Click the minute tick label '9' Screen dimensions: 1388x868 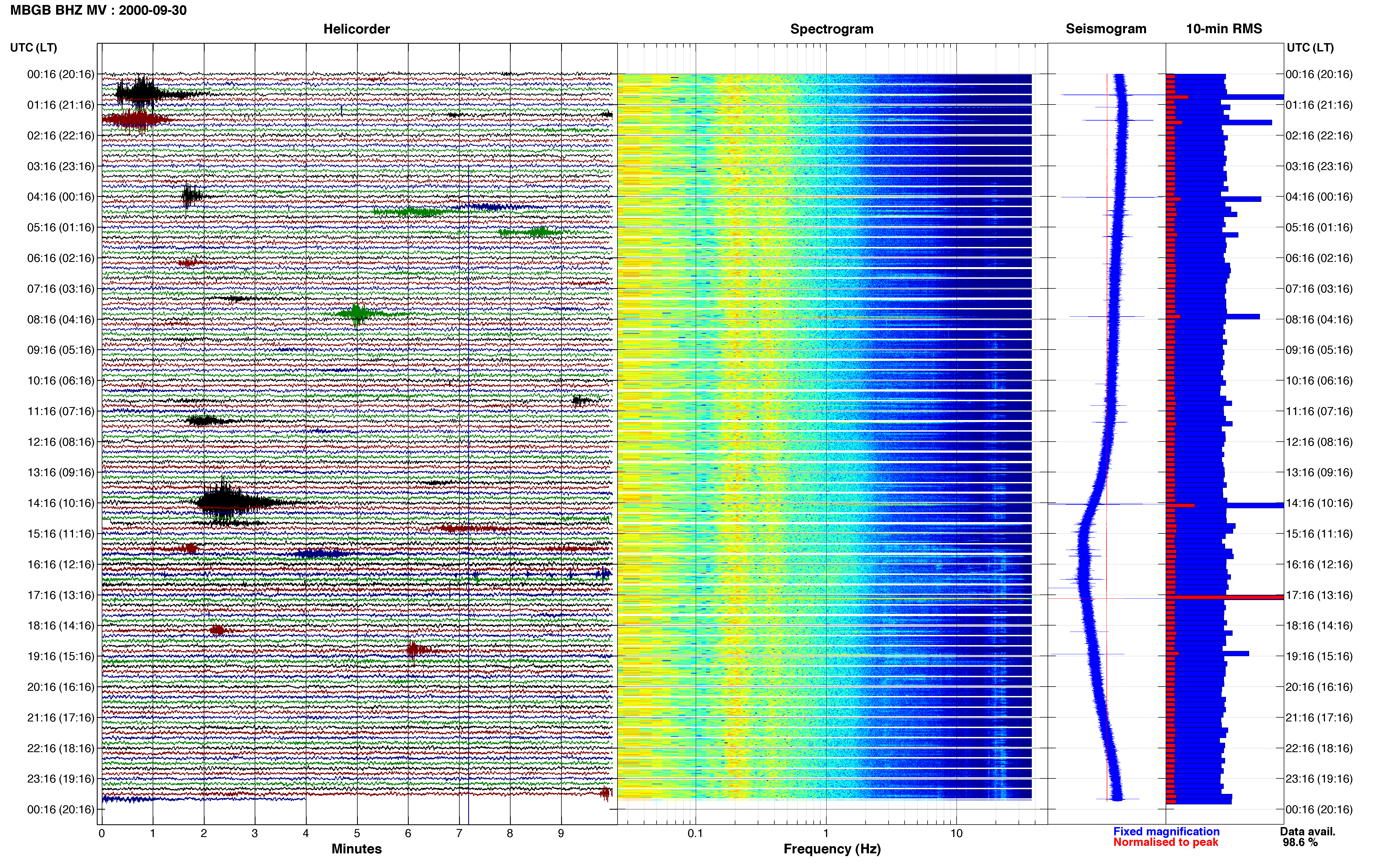click(x=561, y=833)
